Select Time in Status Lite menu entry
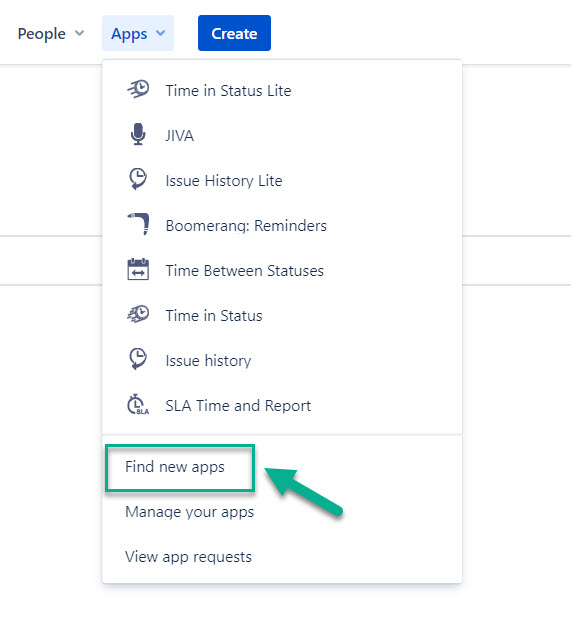571x637 pixels. click(282, 90)
